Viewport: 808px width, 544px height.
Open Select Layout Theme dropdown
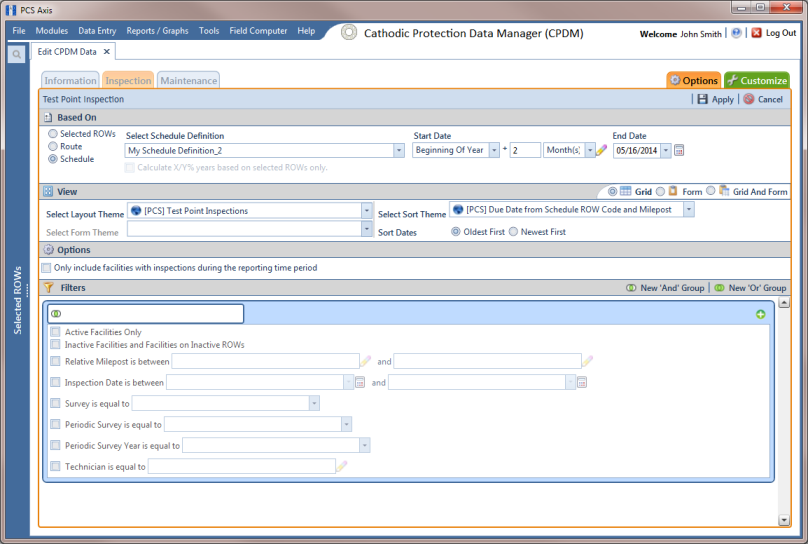click(366, 211)
